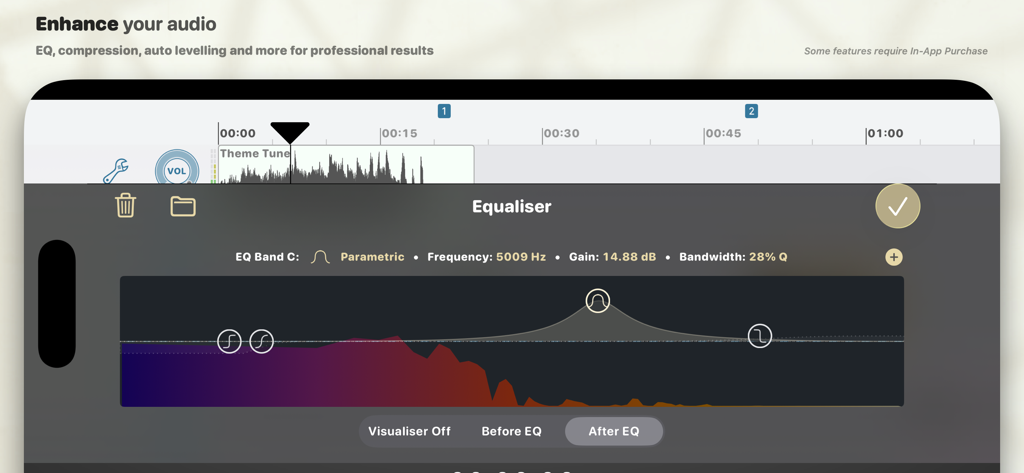Open the wrench settings tool
The height and width of the screenshot is (473, 1024).
tap(116, 171)
